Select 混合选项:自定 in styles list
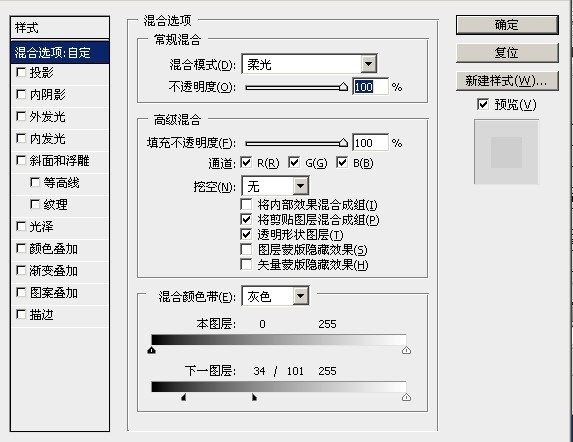573x442 pixels. click(x=60, y=53)
